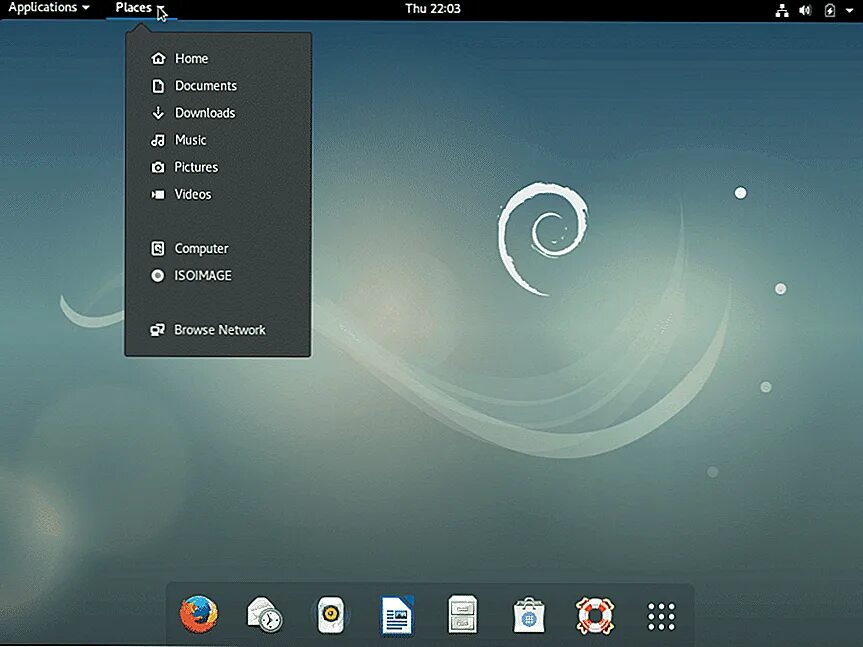Open the Applications menu
Screen dimensions: 863x647
coord(48,8)
